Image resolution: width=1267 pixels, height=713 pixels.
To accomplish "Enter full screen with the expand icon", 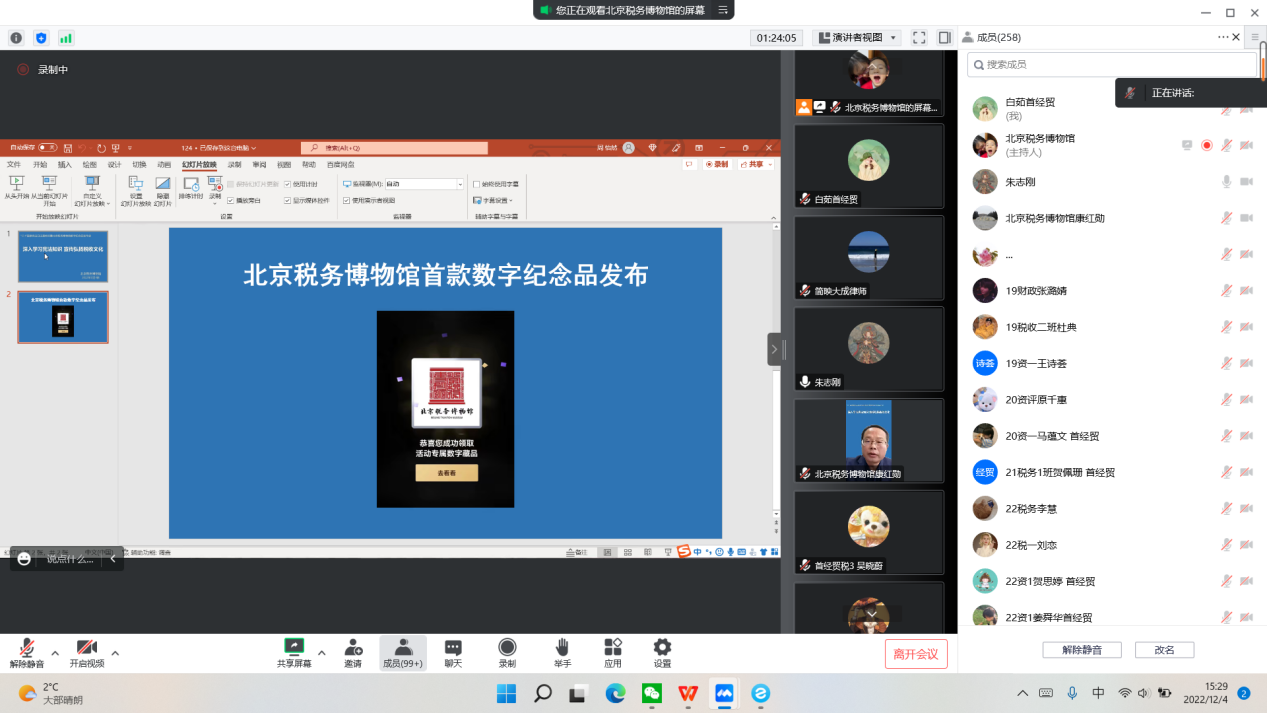I will point(919,38).
